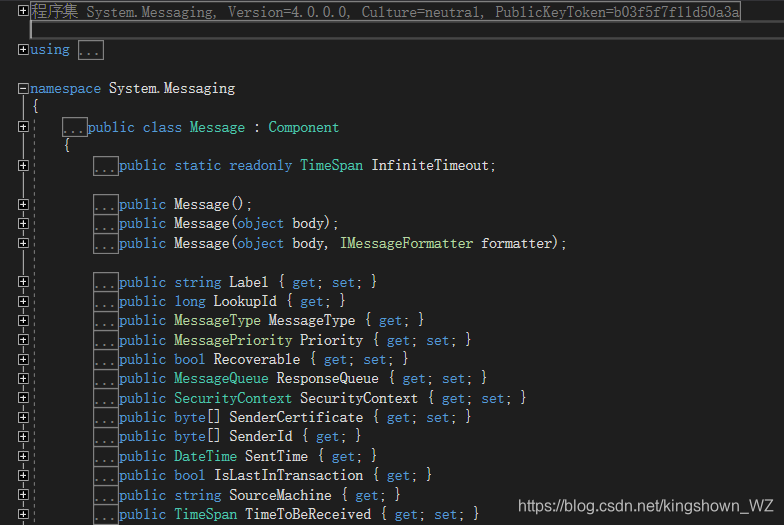Click the ResponseQueue property name
Image resolution: width=784 pixels, height=525 pixels.
328,378
